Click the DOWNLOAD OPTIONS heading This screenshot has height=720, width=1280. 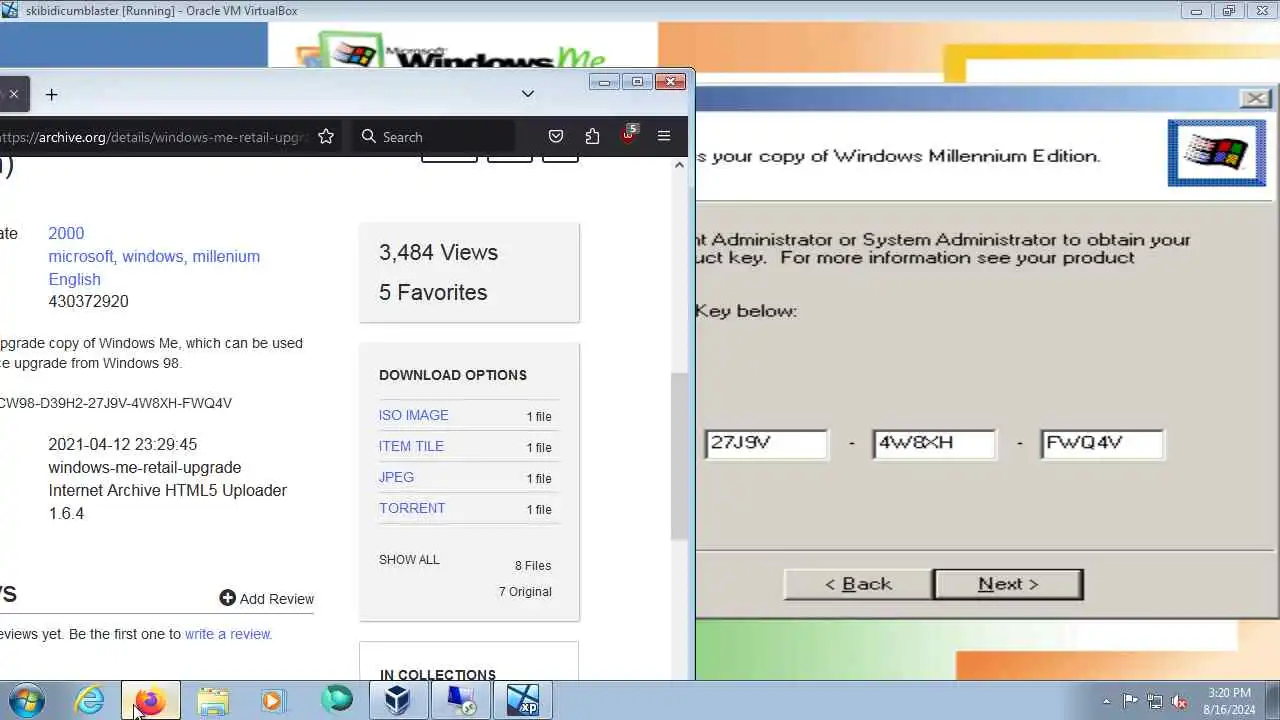pos(453,375)
